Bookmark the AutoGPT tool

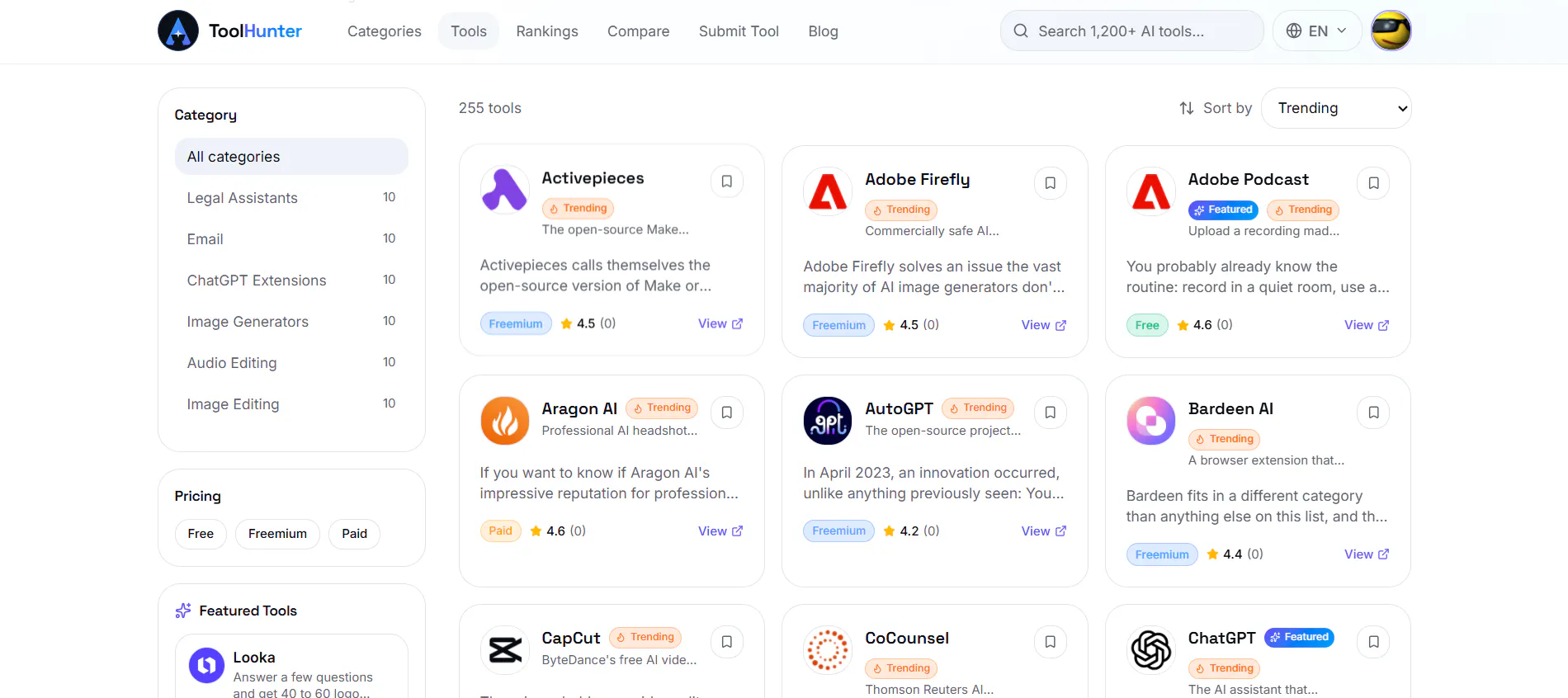pos(1051,413)
